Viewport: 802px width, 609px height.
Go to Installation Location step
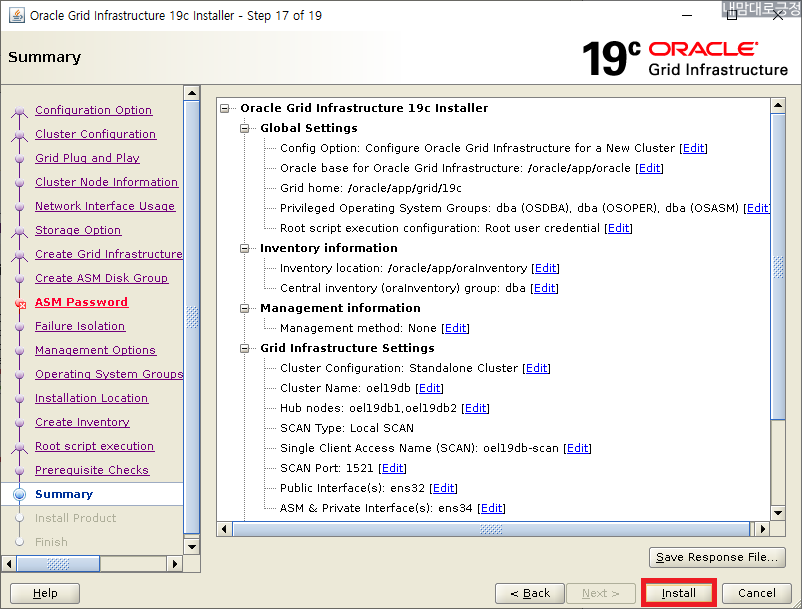point(92,398)
